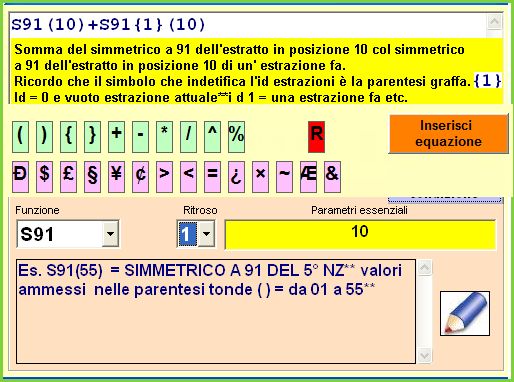The width and height of the screenshot is (514, 382).
Task: Click the pink inverted question mark key
Action: coord(236,177)
